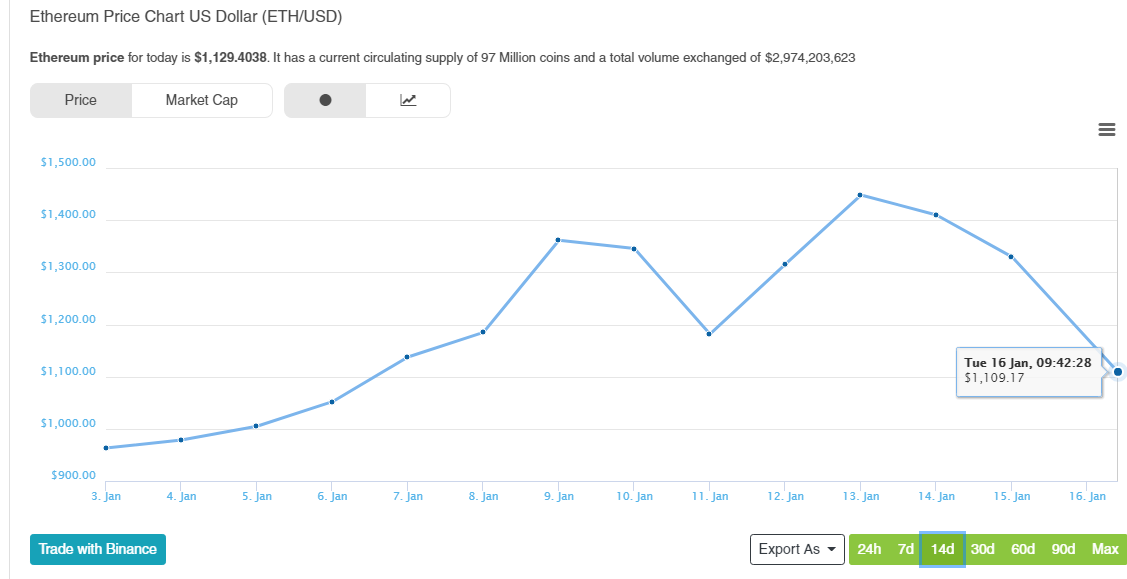Click the 15. Jan data point
This screenshot has width=1127, height=579.
(x=1012, y=257)
